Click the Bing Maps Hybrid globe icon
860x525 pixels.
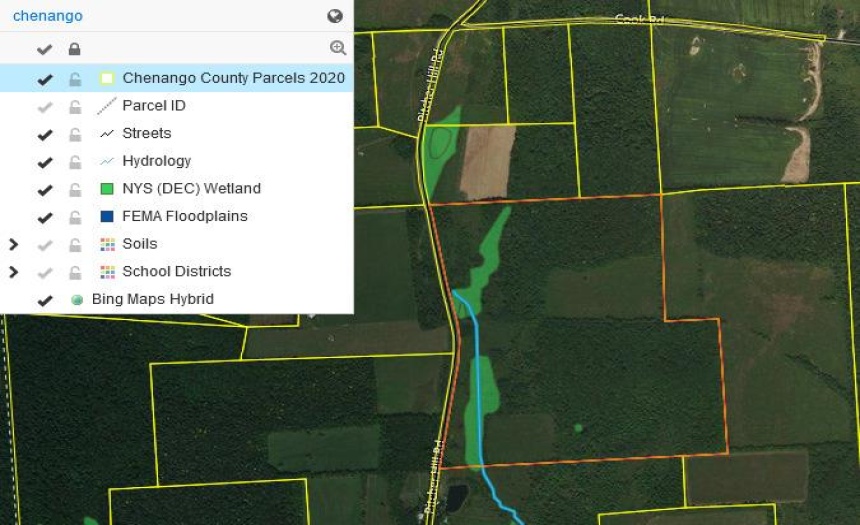77,299
